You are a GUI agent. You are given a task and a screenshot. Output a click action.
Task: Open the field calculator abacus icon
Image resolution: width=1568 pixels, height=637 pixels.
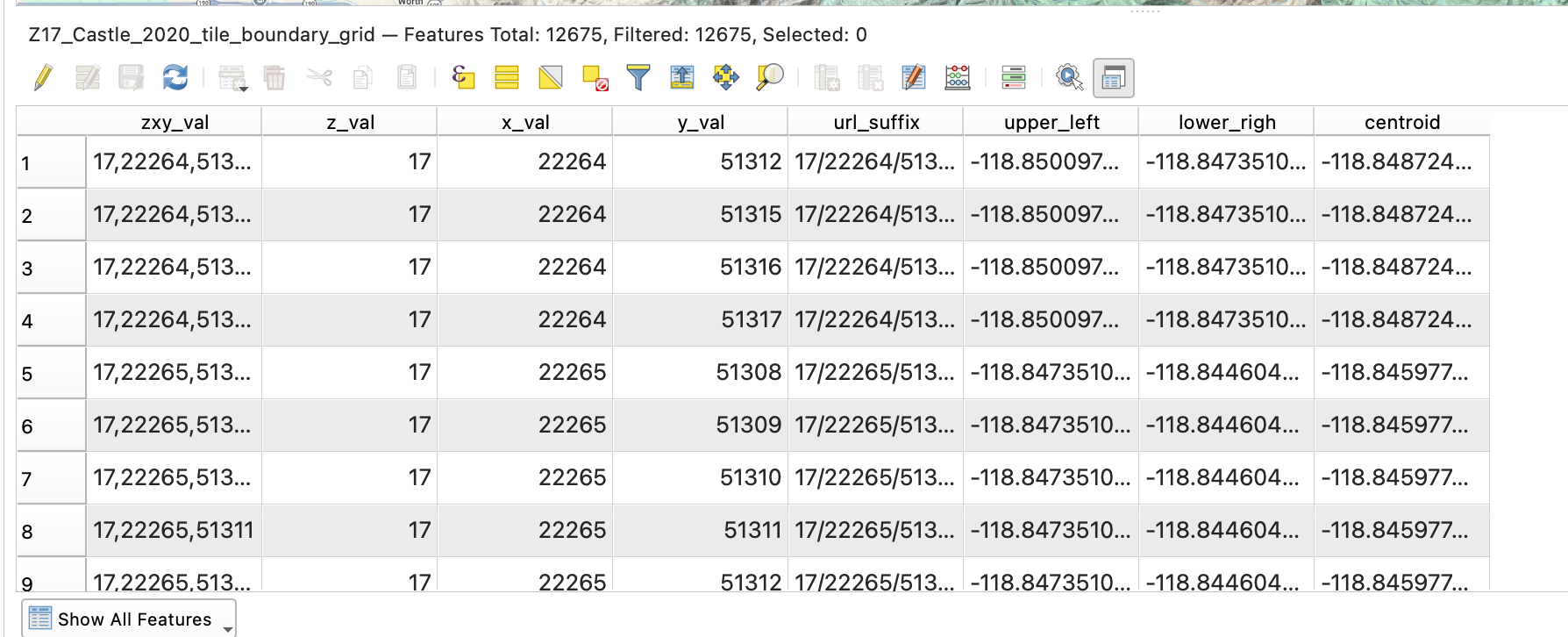[958, 78]
